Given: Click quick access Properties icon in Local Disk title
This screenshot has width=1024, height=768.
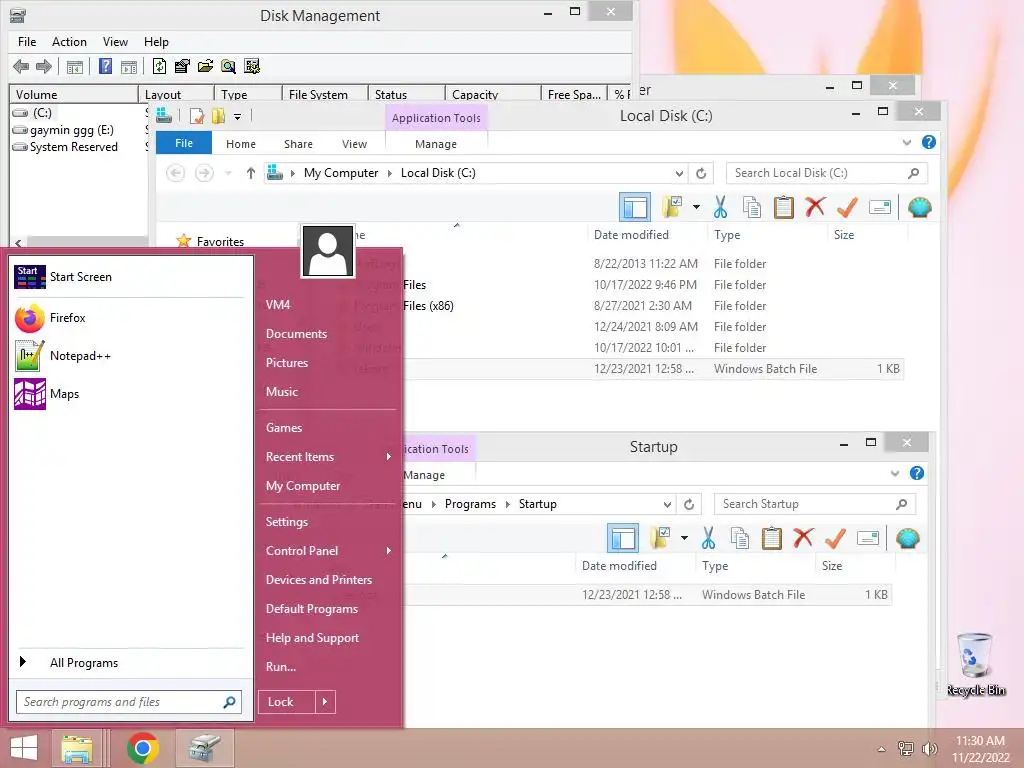Looking at the screenshot, I should point(196,116).
